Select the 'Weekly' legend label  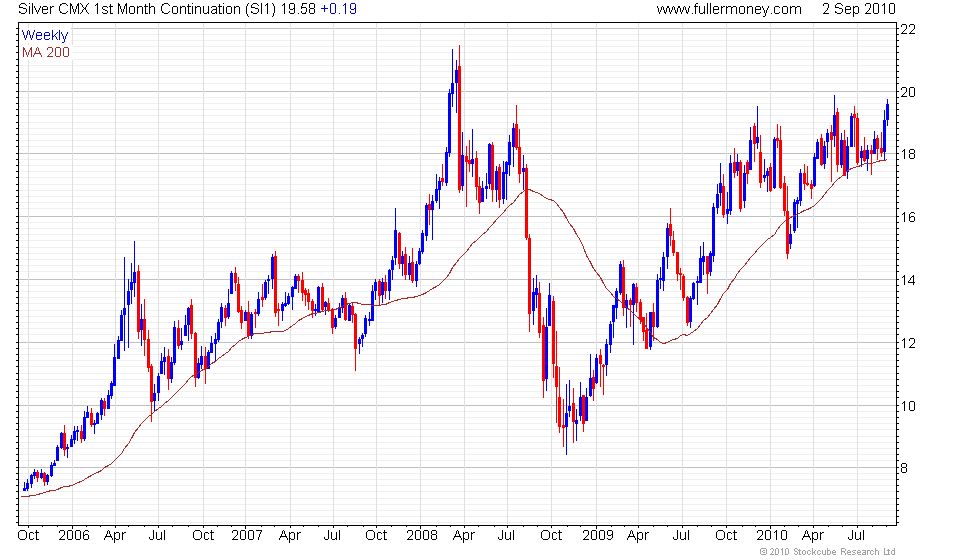coord(44,36)
